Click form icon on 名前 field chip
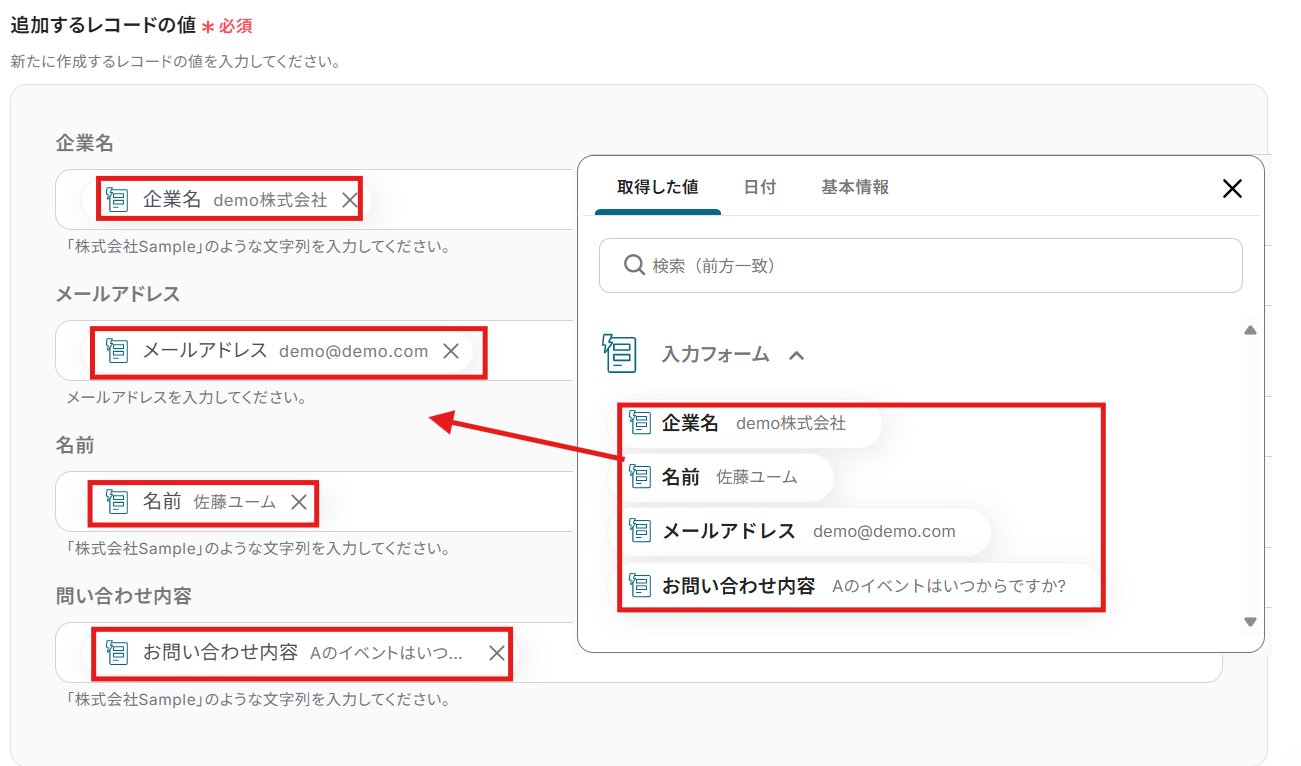 tap(117, 502)
